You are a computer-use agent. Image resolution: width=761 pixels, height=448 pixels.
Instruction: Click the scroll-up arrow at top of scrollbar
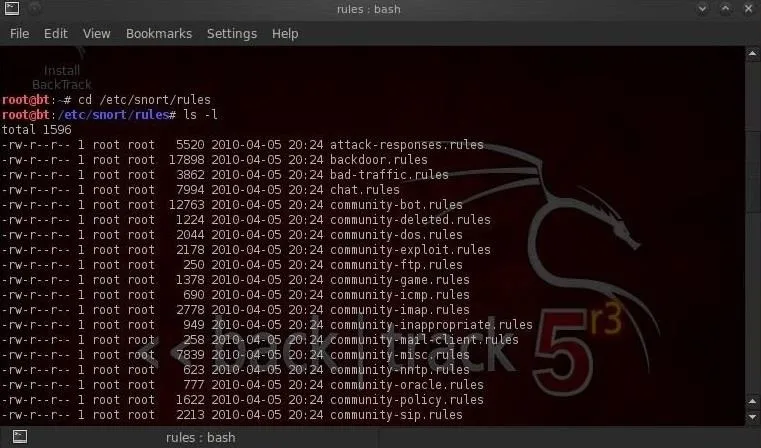pyautogui.click(x=752, y=53)
